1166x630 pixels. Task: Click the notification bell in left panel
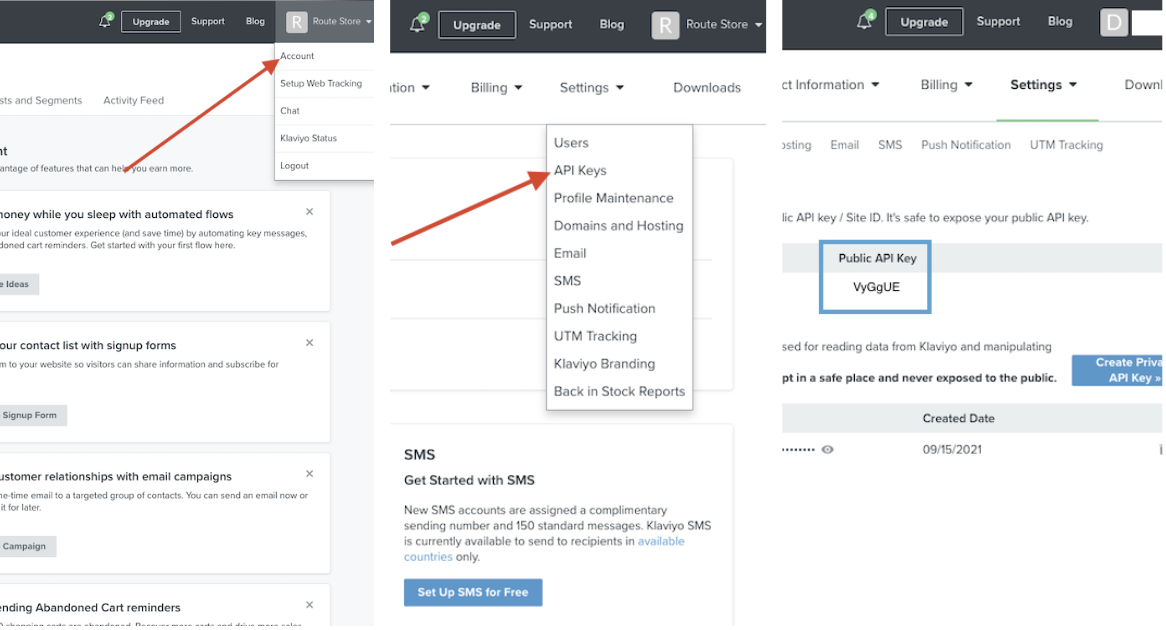tap(105, 21)
